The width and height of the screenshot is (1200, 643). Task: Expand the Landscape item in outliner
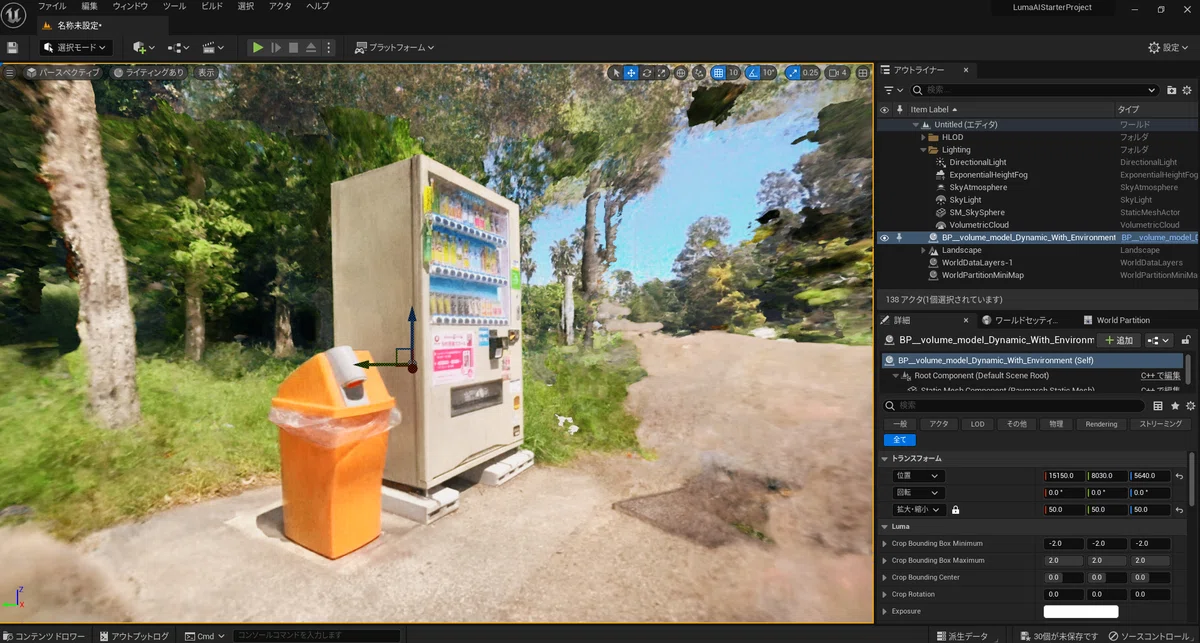[921, 250]
